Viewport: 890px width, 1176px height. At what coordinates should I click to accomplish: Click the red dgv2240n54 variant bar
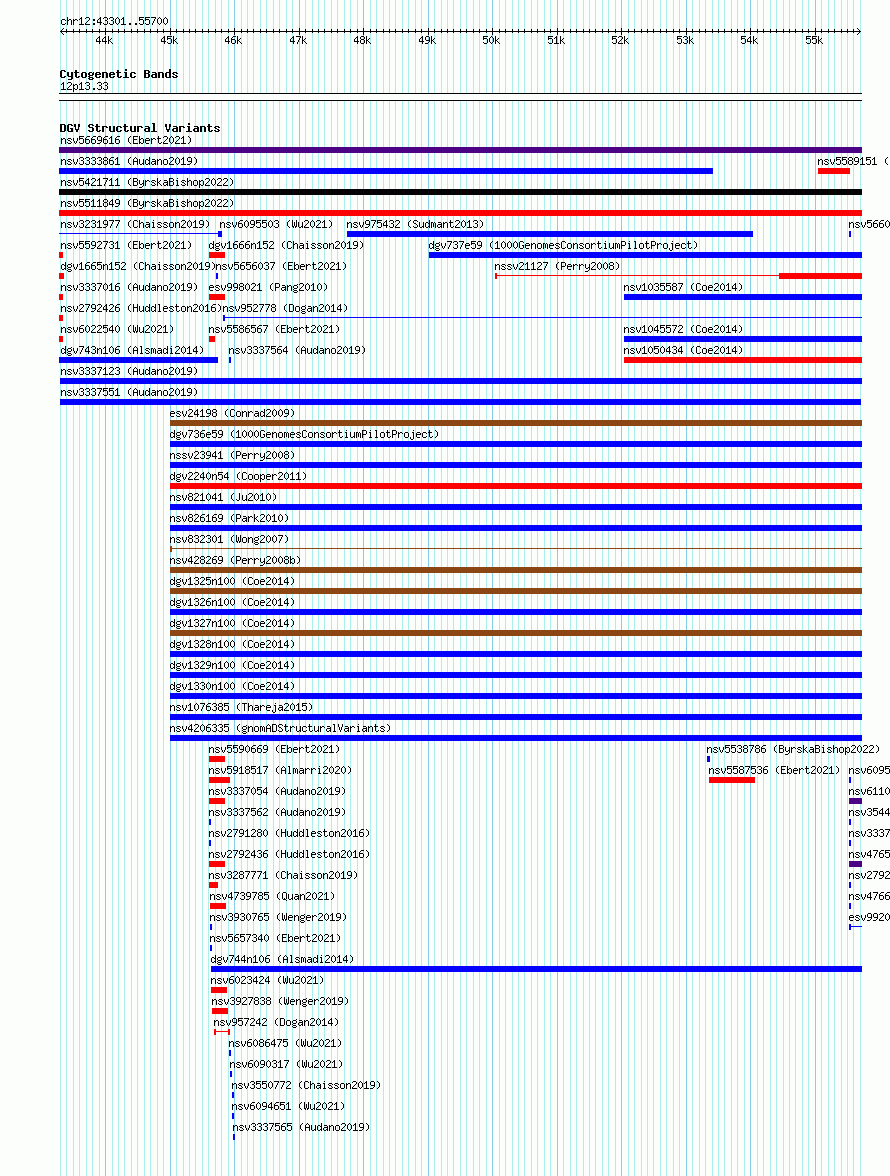pyautogui.click(x=516, y=486)
